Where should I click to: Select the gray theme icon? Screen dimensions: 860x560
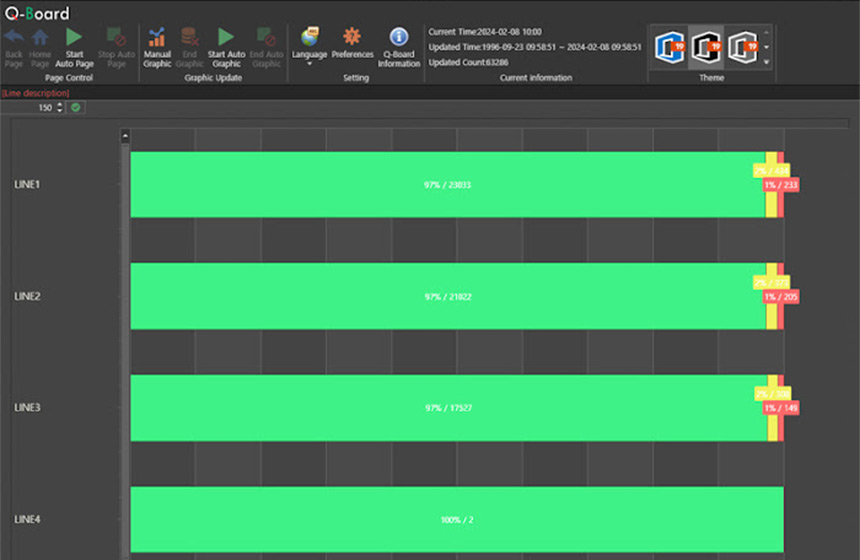pyautogui.click(x=743, y=47)
